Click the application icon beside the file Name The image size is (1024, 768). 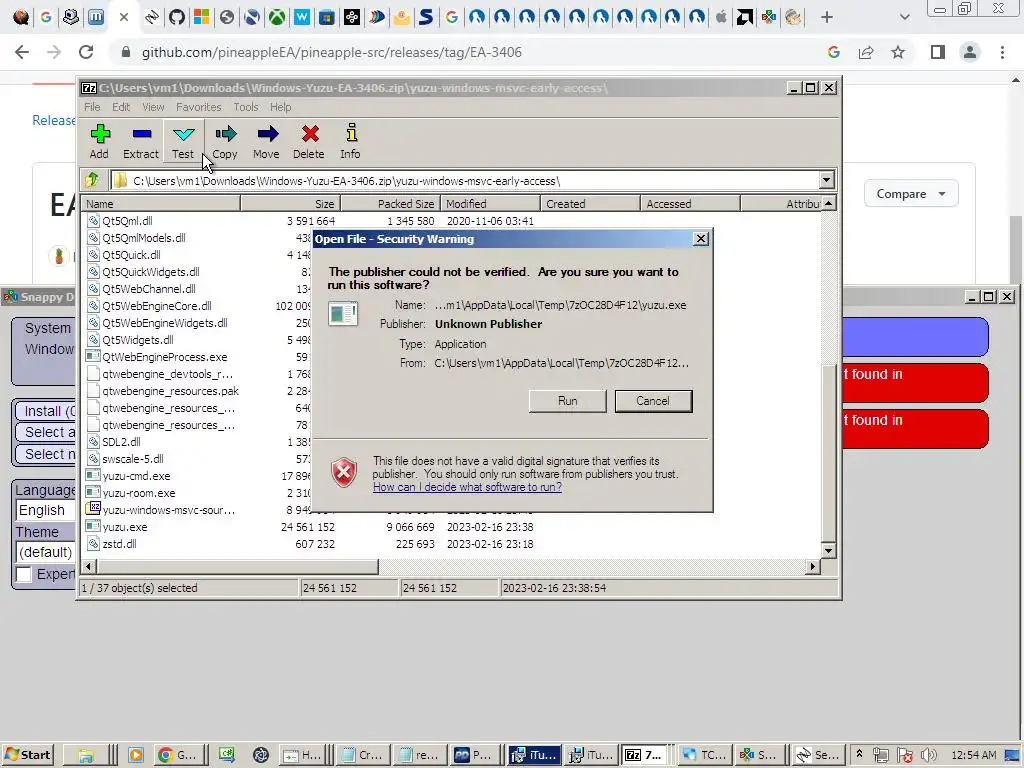(x=343, y=313)
